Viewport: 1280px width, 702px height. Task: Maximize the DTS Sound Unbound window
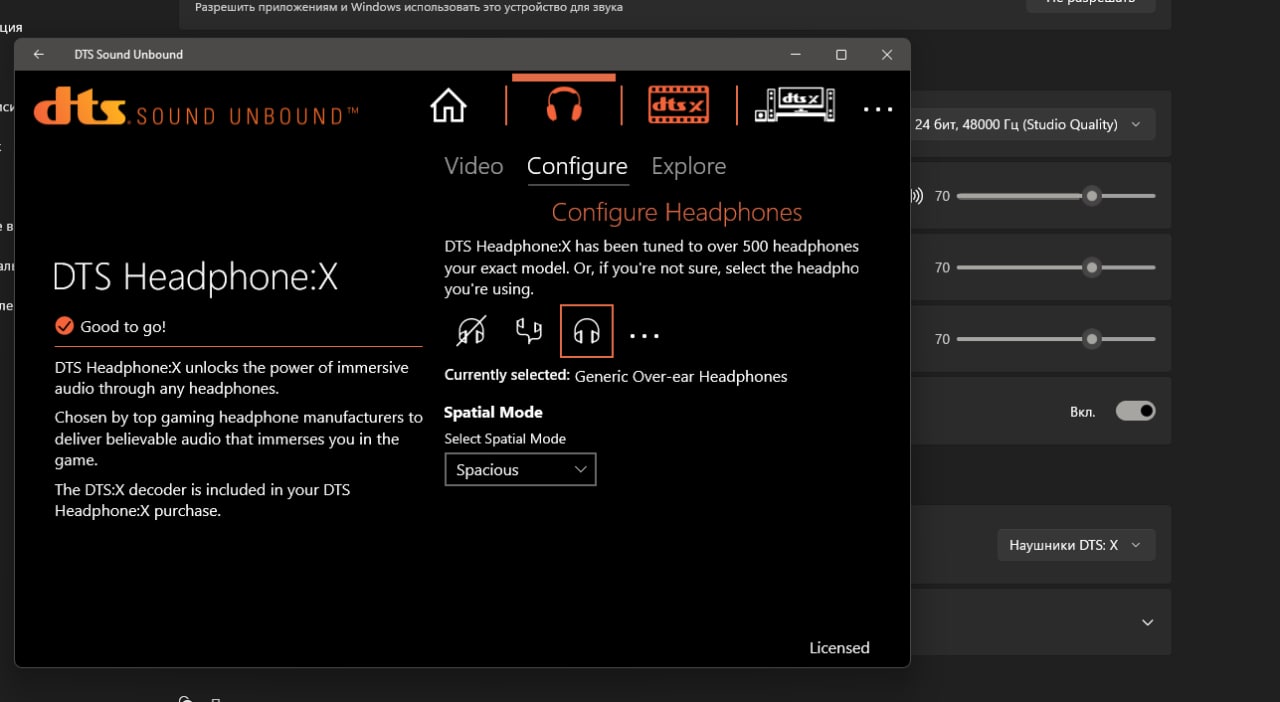pos(841,54)
